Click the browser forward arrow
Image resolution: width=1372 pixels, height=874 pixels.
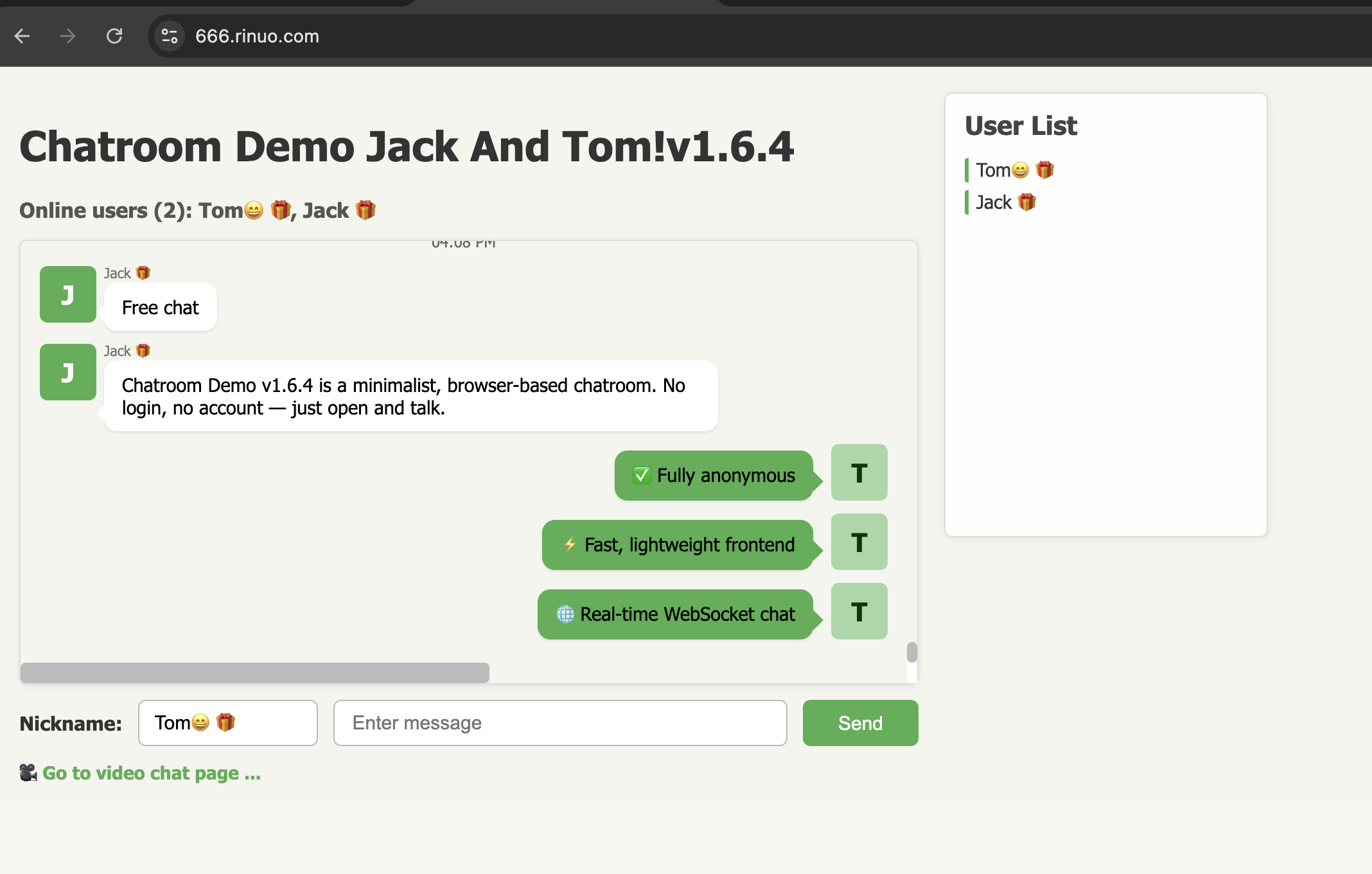67,36
